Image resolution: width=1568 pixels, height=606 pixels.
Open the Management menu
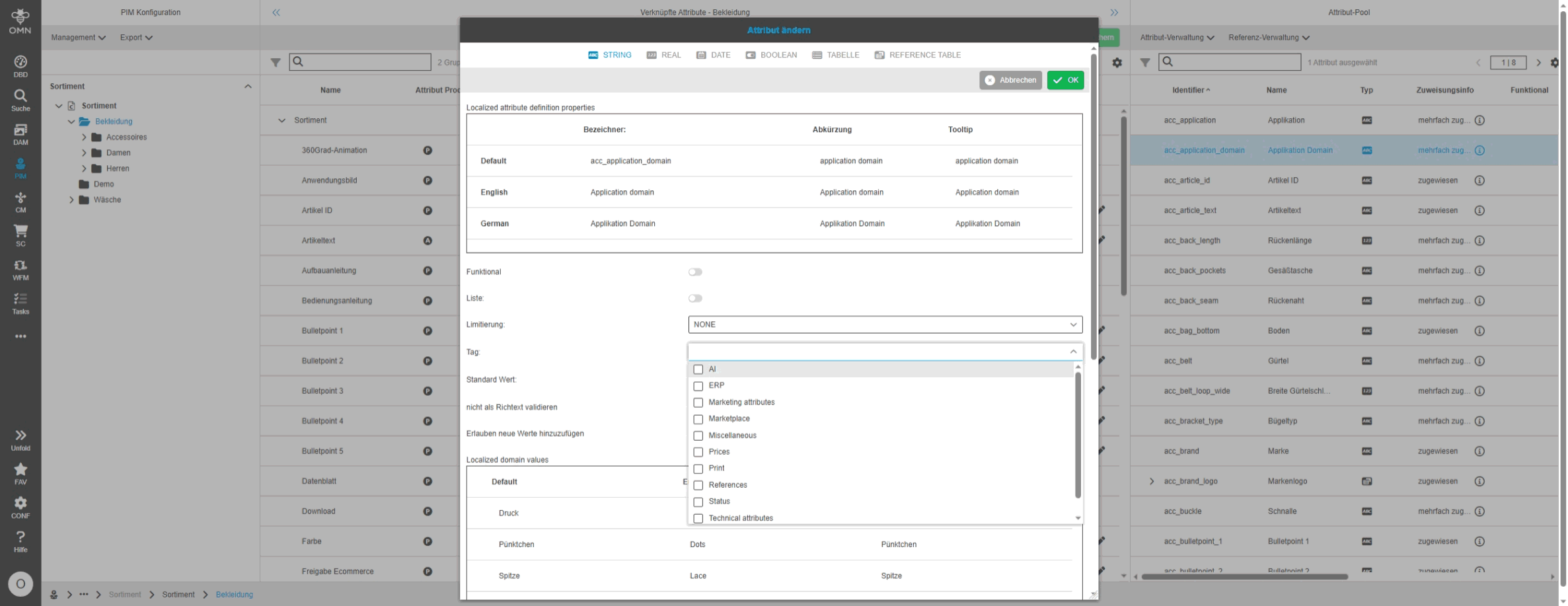tap(78, 38)
